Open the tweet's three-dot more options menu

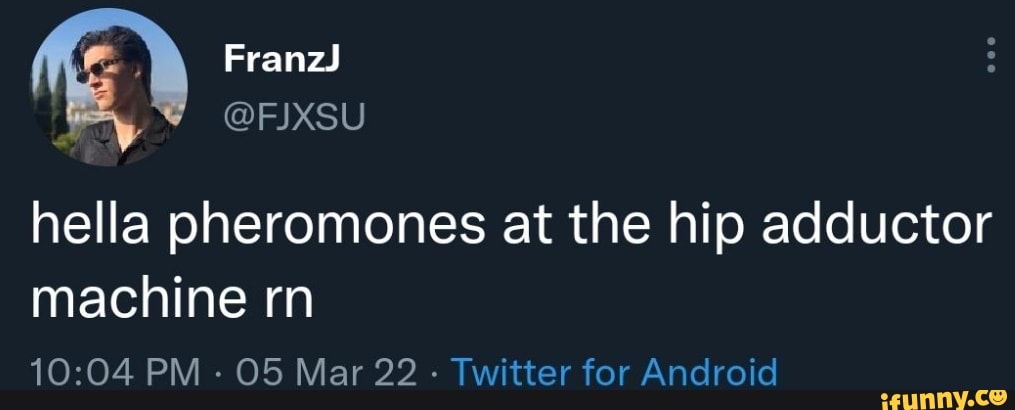(991, 56)
